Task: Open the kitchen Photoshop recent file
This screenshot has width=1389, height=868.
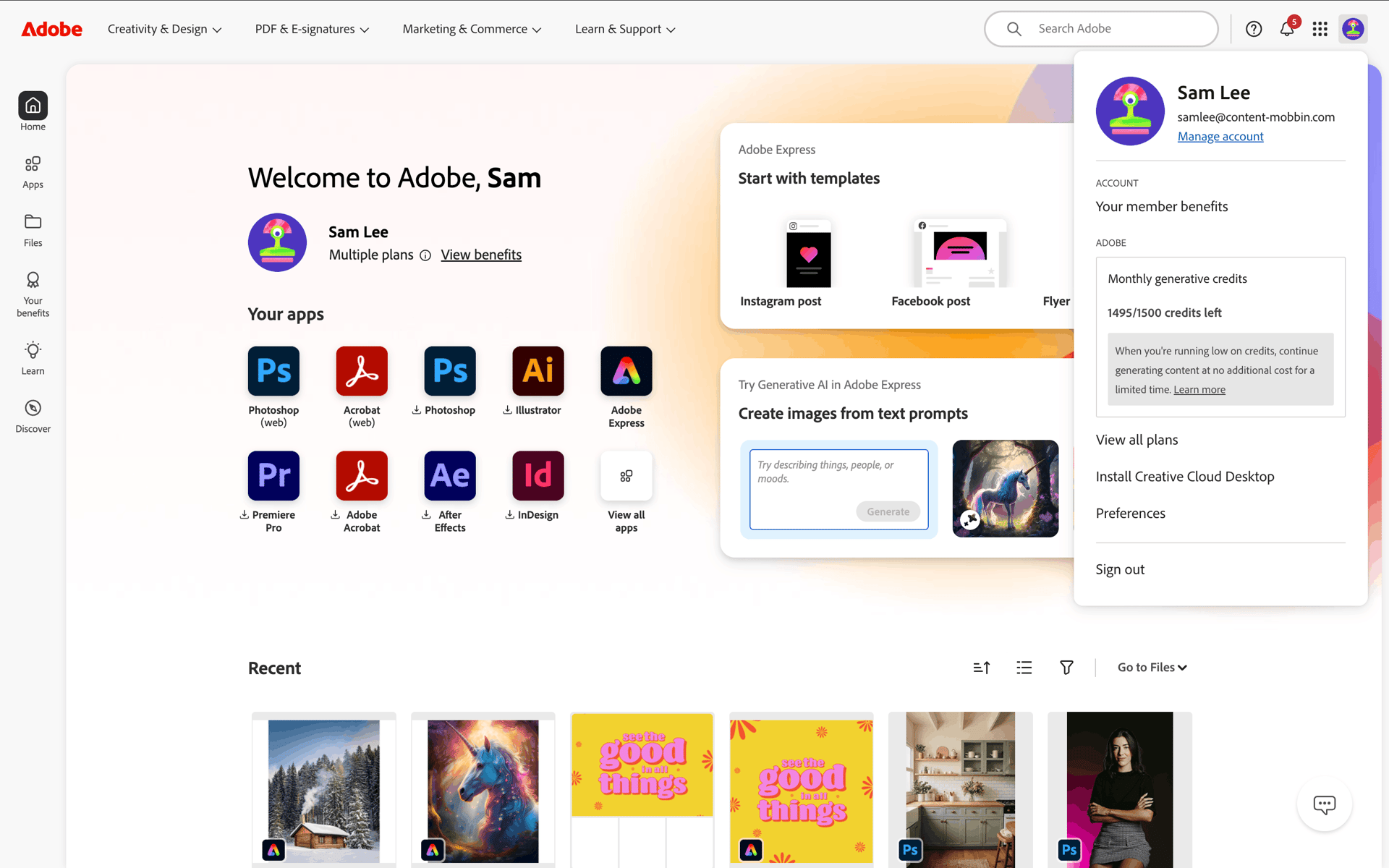Action: (961, 791)
